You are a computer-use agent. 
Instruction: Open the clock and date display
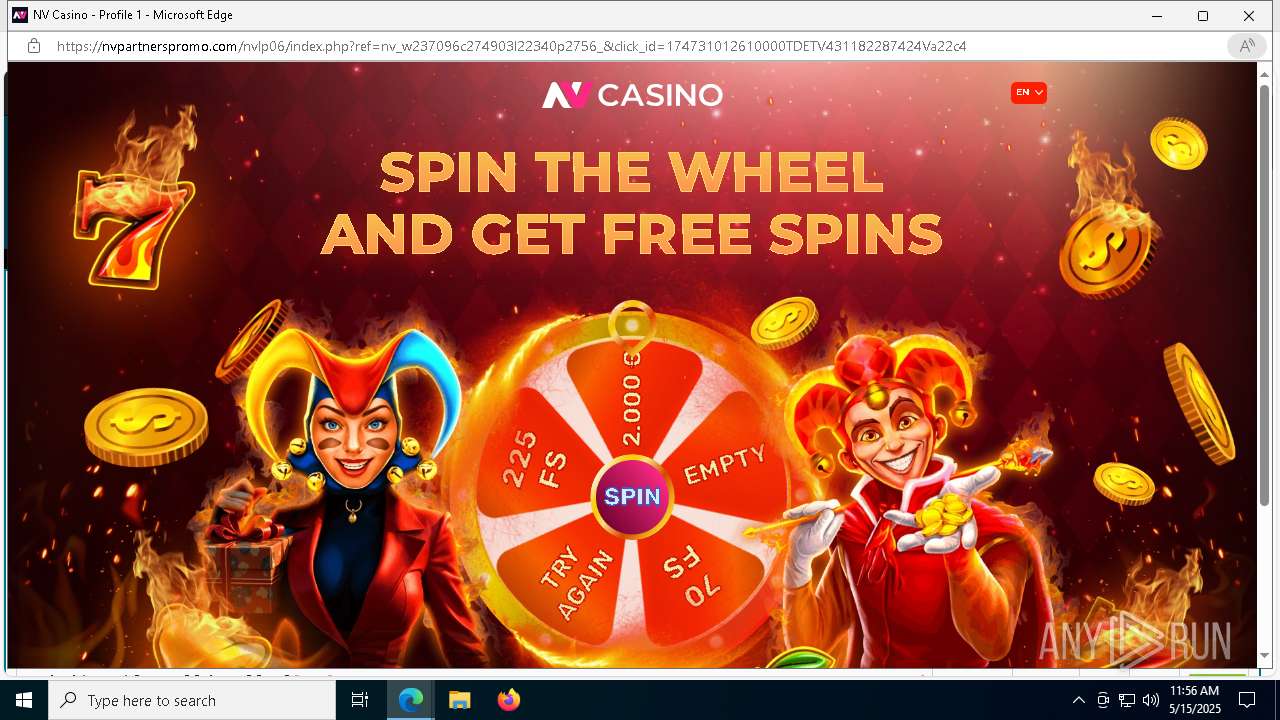(1194, 700)
